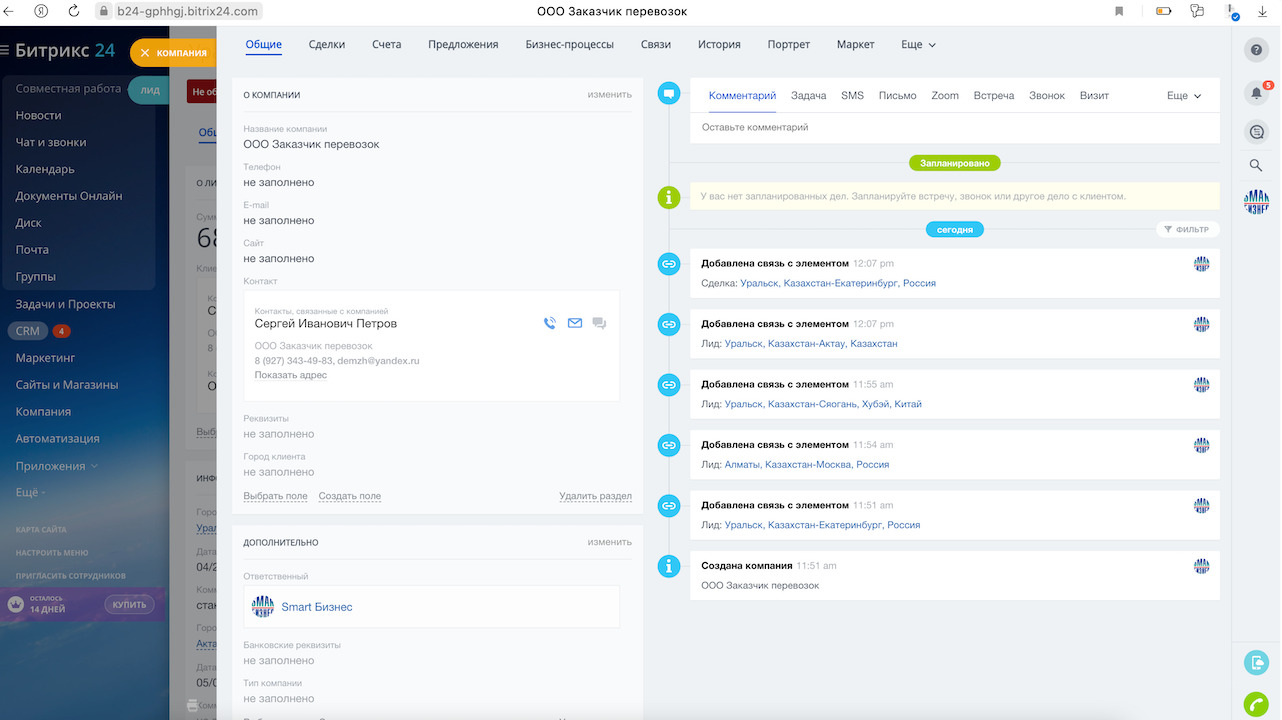This screenshot has height=720, width=1282.
Task: Click Показать адрес link
Action: [x=290, y=375]
